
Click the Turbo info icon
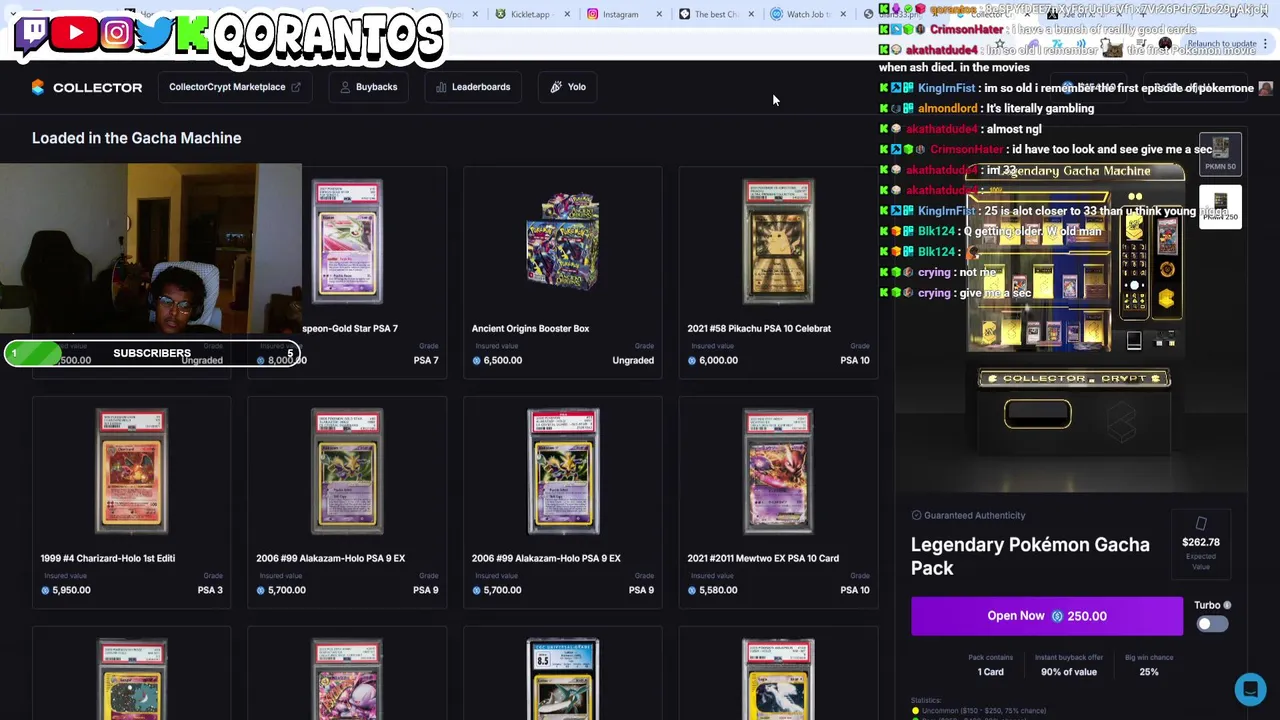click(x=1227, y=605)
